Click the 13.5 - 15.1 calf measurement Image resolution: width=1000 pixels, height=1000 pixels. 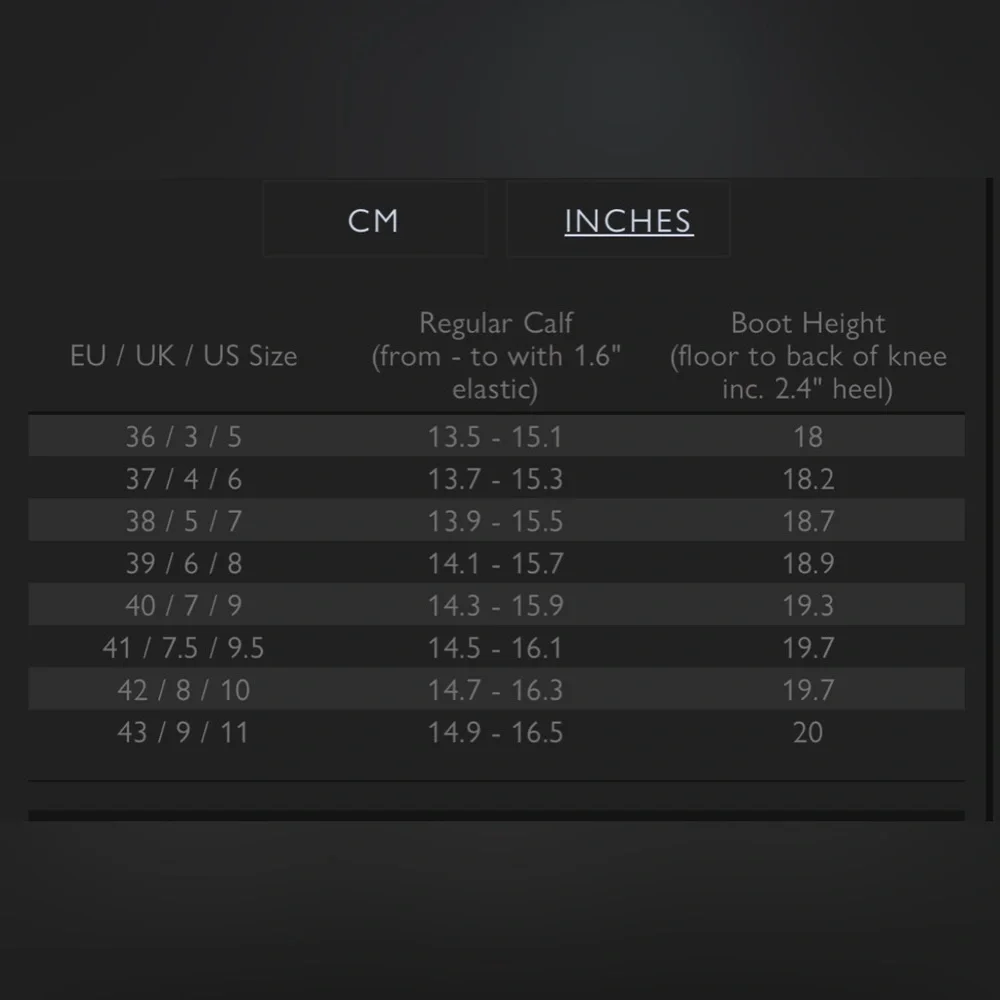click(x=496, y=437)
